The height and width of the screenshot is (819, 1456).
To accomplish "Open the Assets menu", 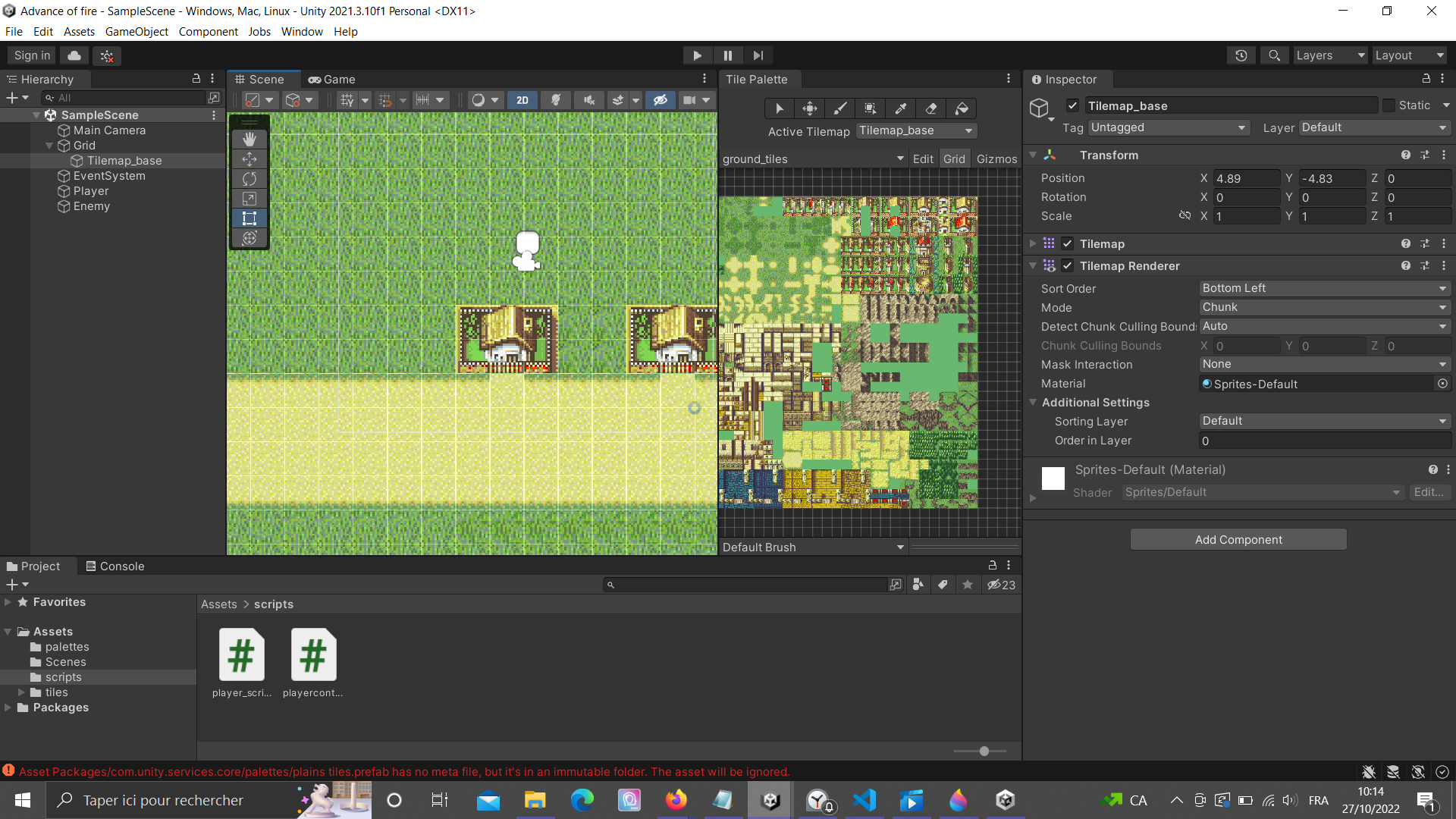I will tap(79, 32).
